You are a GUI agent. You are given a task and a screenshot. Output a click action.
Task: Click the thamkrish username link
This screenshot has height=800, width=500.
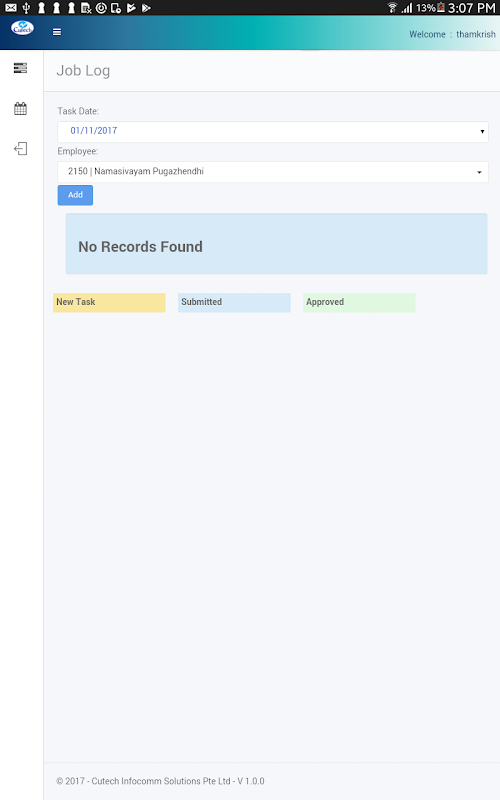476,34
